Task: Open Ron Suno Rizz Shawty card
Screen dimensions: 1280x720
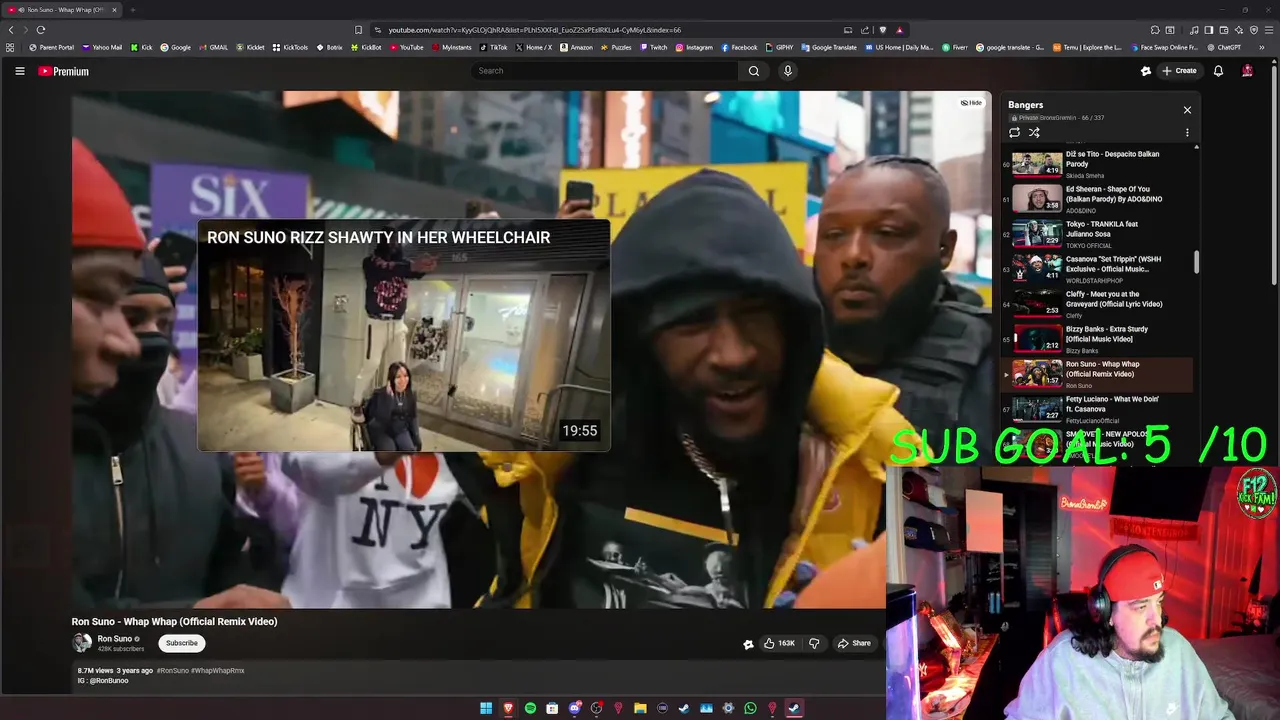Action: click(404, 336)
